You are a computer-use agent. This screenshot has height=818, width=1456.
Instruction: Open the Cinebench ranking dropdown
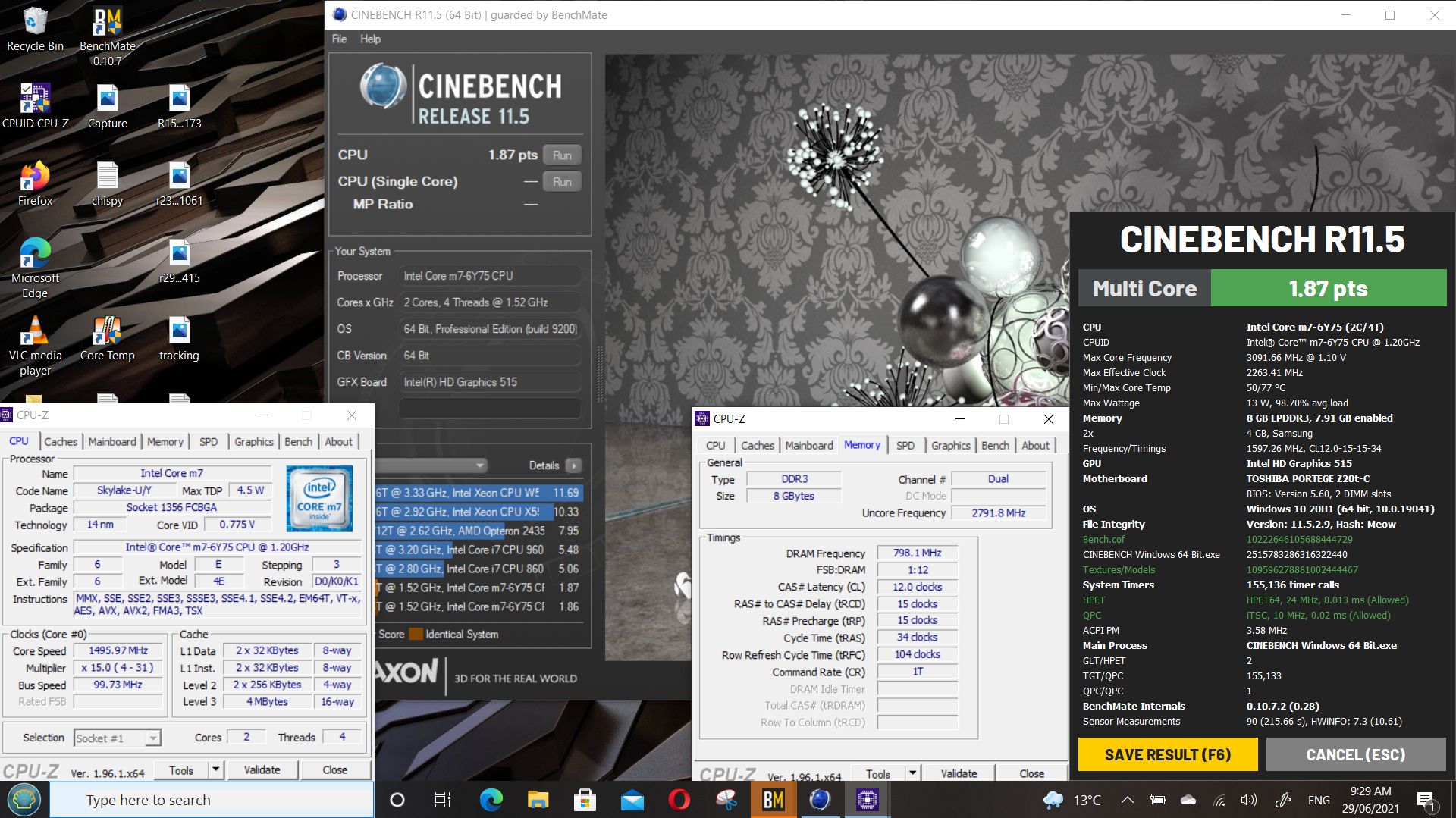431,465
